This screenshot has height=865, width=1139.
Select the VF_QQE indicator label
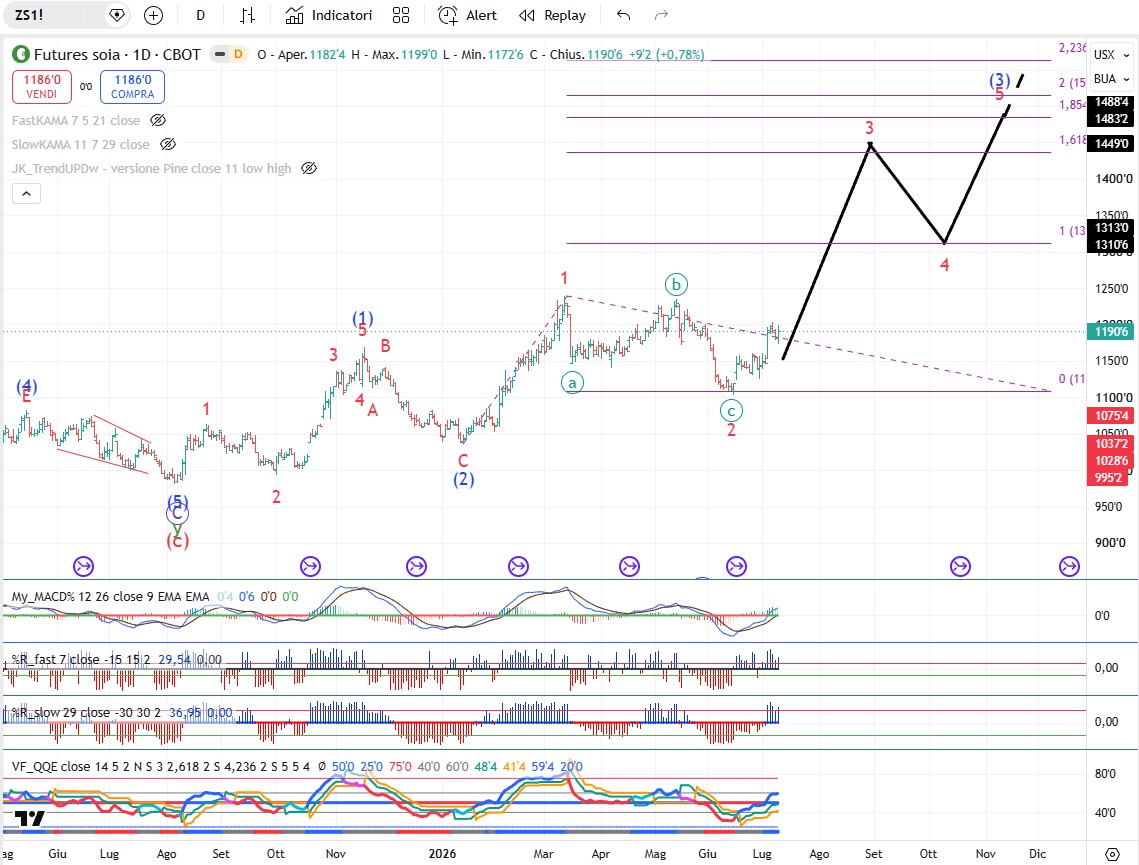pyautogui.click(x=161, y=766)
